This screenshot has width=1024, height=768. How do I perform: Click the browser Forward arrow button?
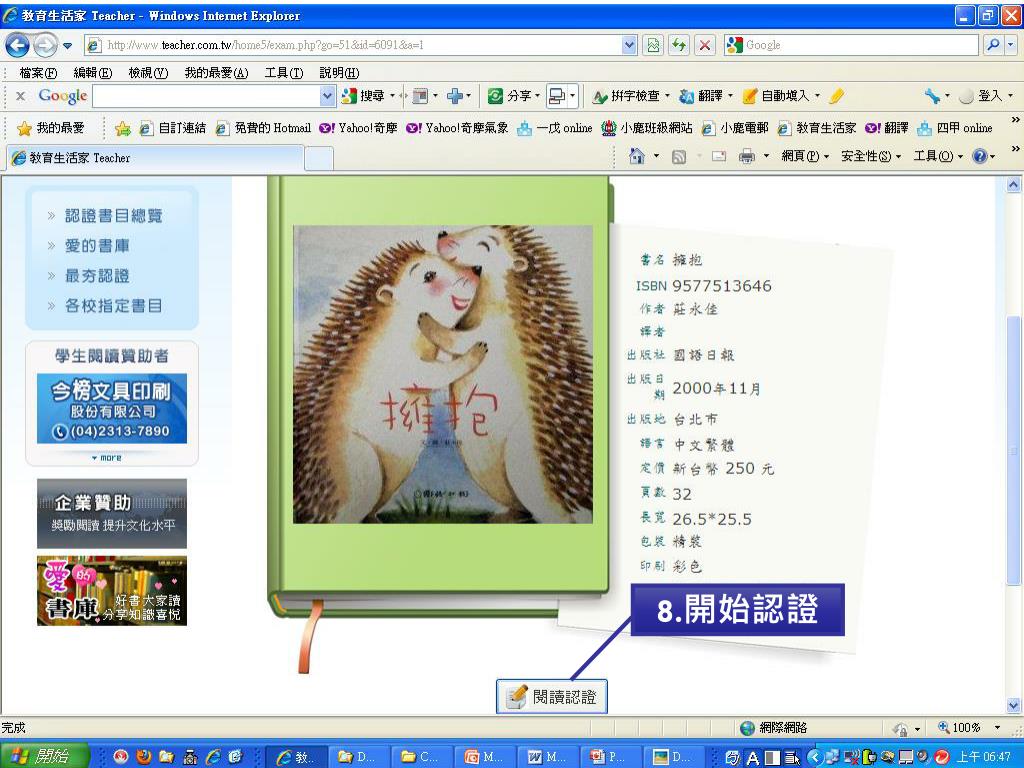[x=45, y=45]
